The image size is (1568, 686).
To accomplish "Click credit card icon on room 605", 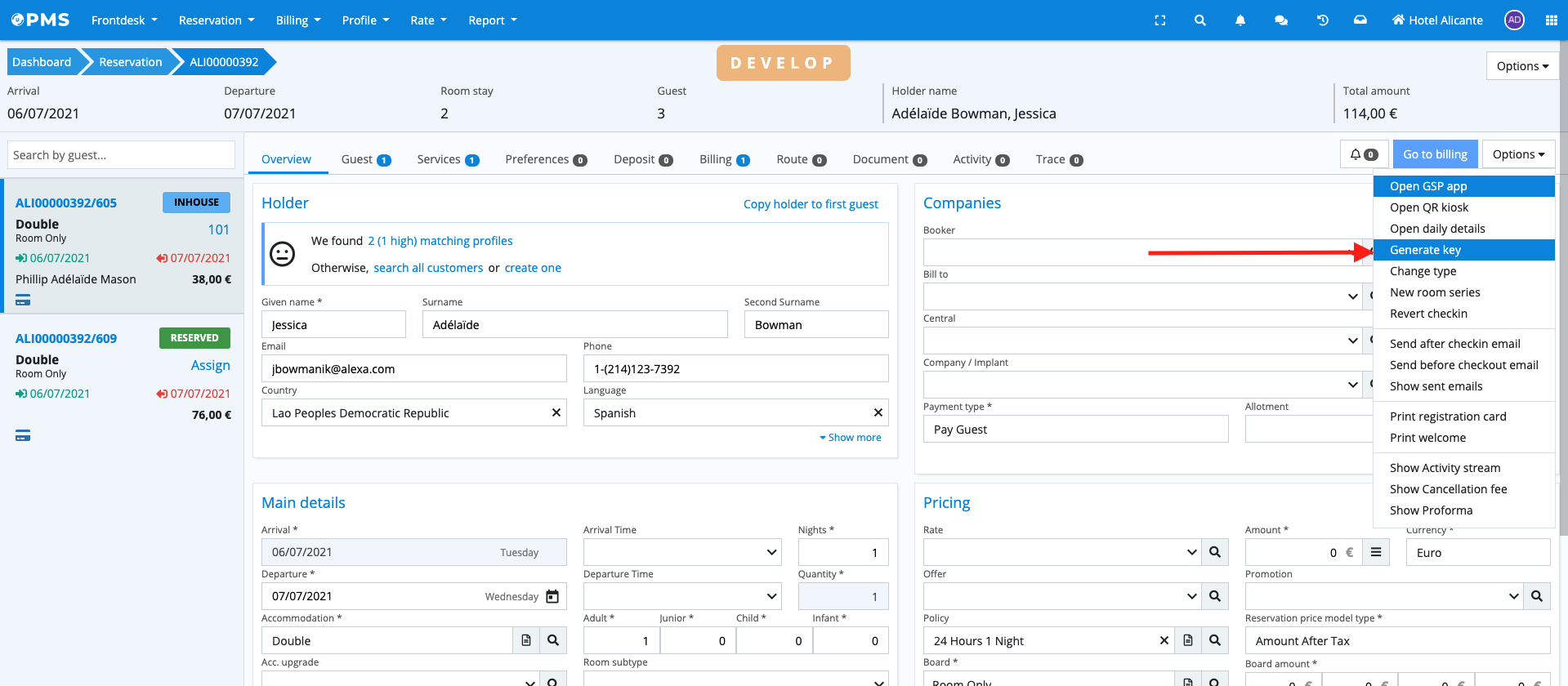I will (23, 301).
